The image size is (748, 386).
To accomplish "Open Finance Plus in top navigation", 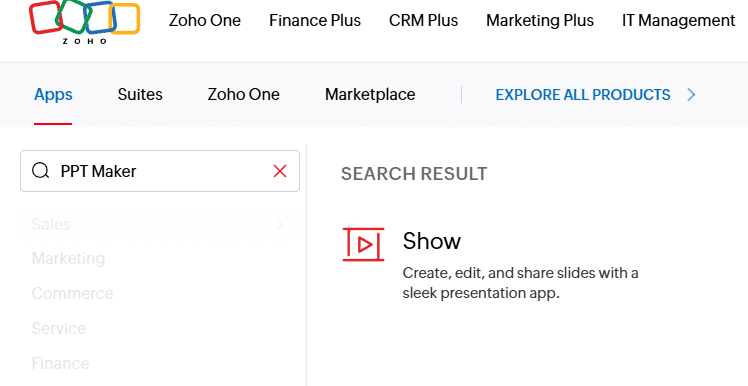I will tap(315, 21).
